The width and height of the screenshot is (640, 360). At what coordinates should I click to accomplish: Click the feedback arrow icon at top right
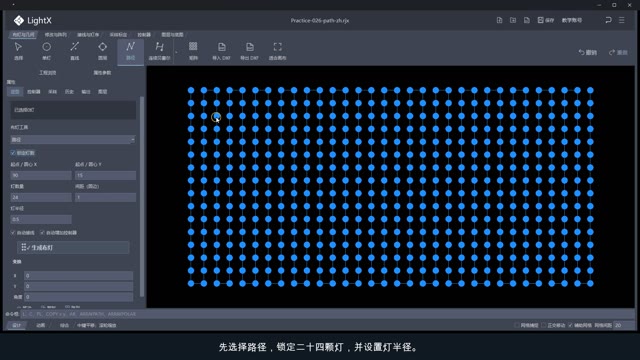pos(608,20)
